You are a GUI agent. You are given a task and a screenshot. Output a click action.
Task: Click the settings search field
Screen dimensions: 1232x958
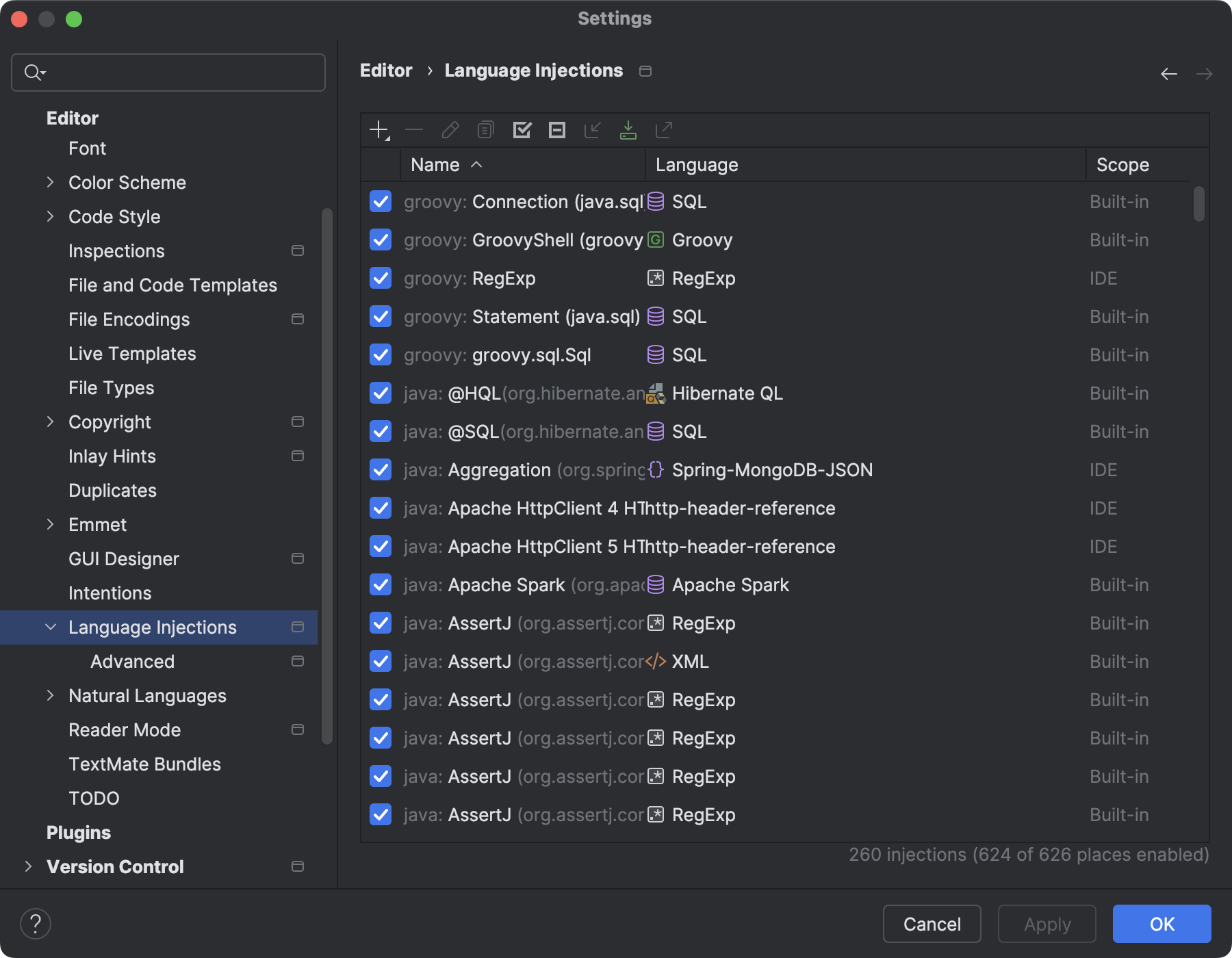coord(168,72)
